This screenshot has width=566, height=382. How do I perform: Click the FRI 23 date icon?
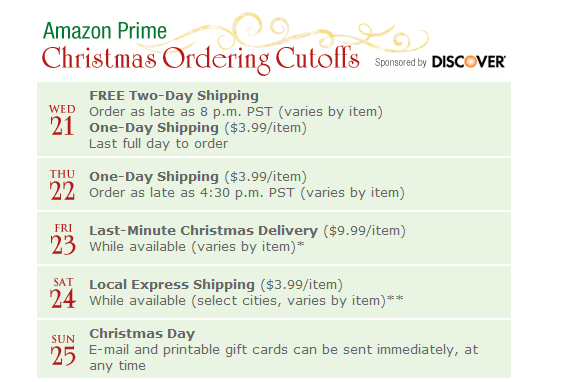tap(63, 239)
